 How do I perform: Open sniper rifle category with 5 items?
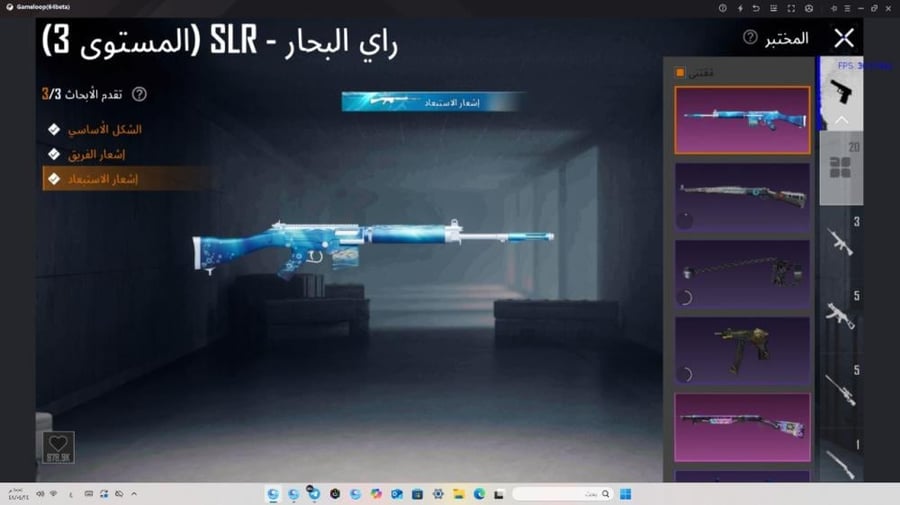coord(841,390)
